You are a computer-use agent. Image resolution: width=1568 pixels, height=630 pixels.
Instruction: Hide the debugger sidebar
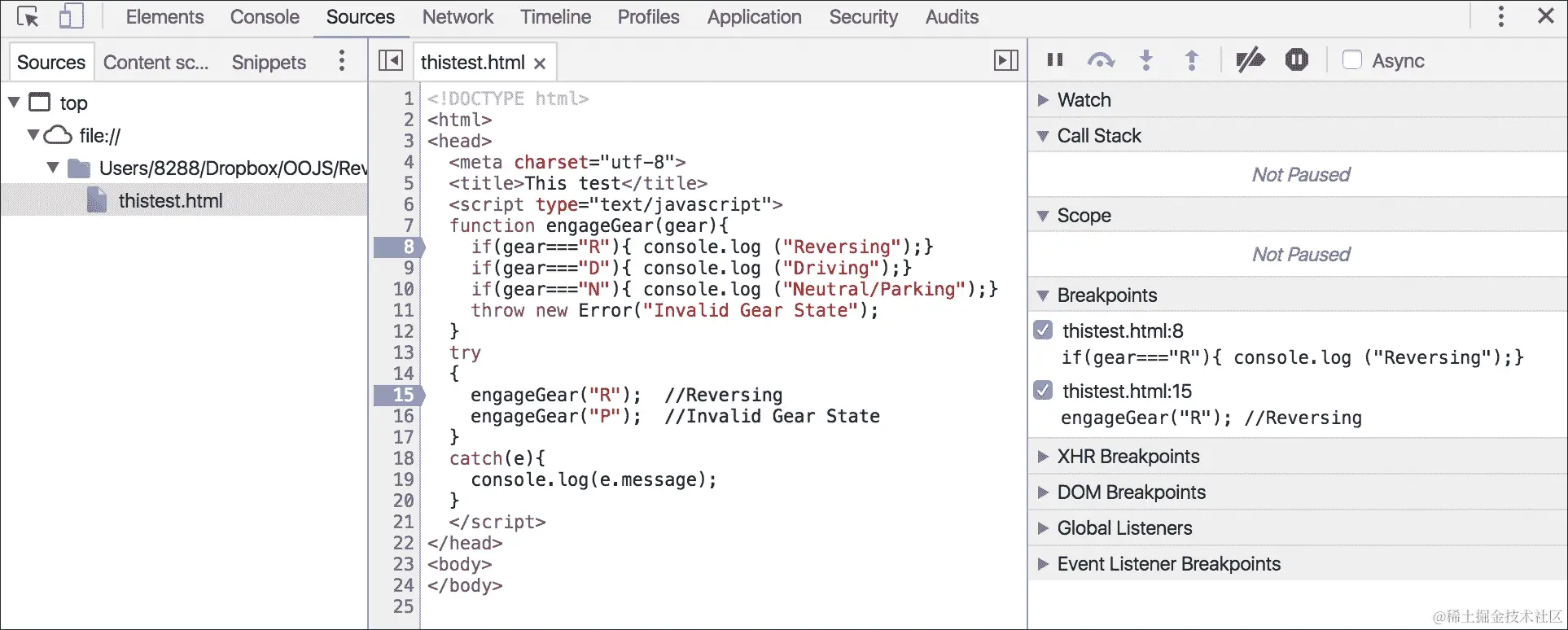[1006, 61]
